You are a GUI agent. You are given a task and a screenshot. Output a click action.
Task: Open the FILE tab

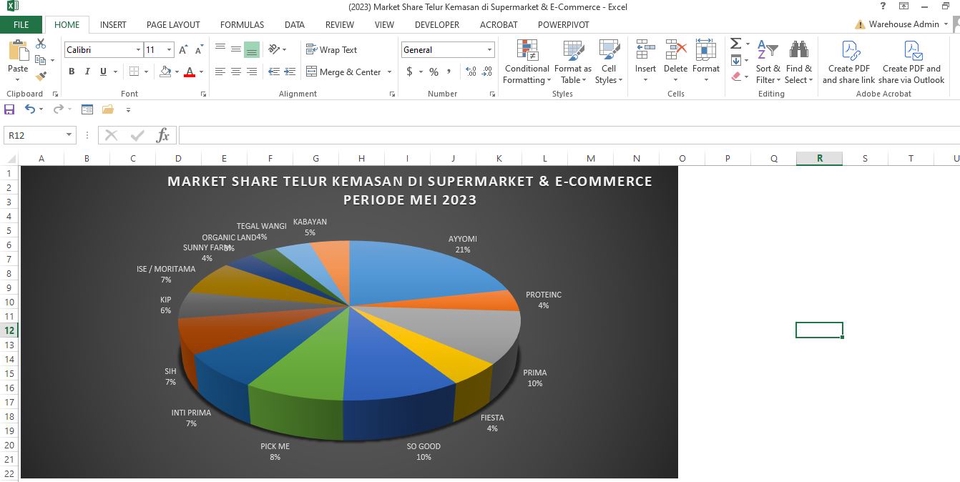click(x=21, y=24)
